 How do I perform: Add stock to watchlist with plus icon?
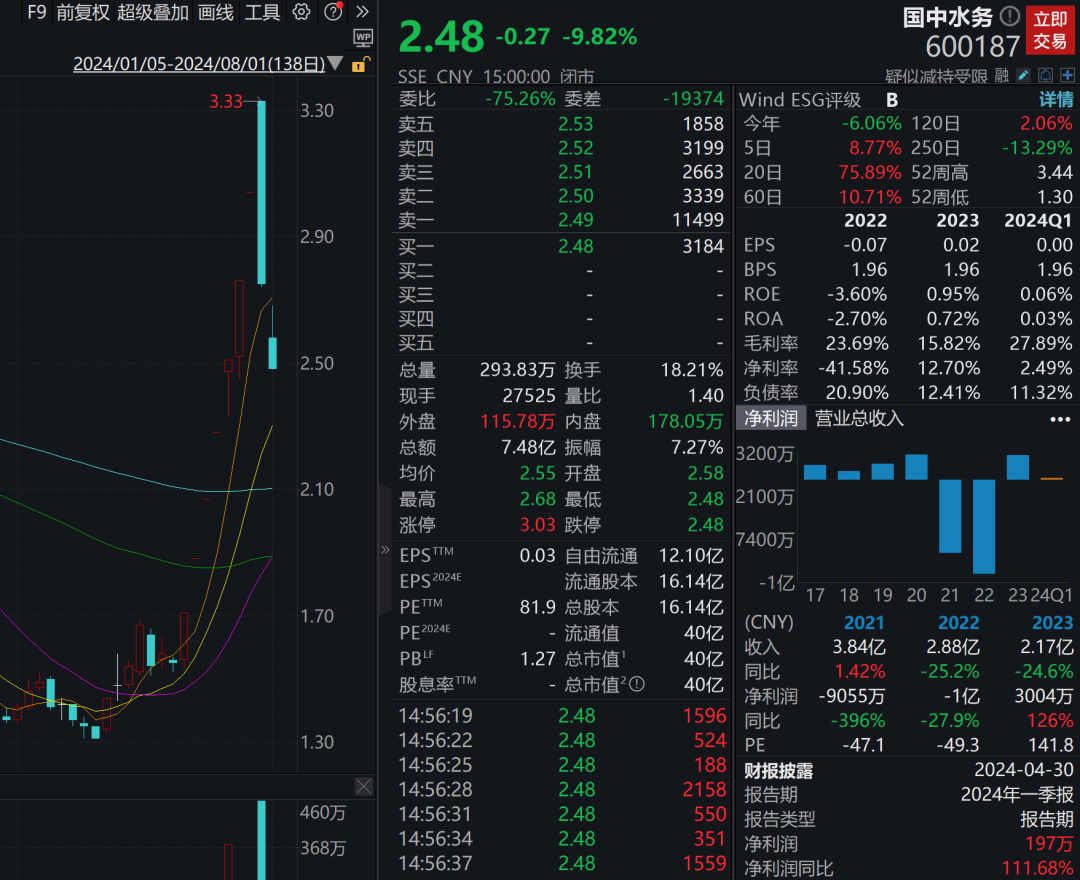coord(1067,75)
